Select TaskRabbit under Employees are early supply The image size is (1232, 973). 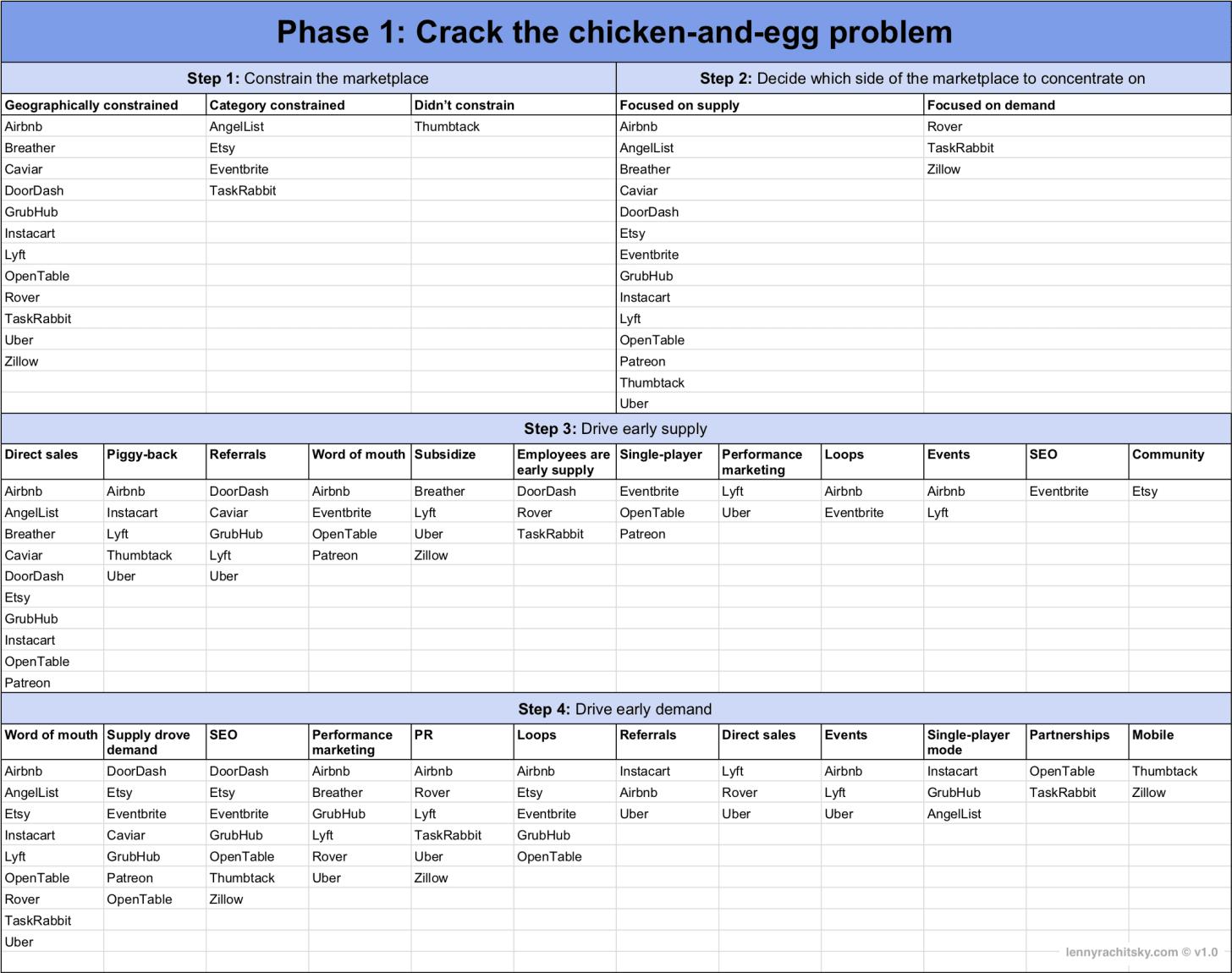coord(550,534)
